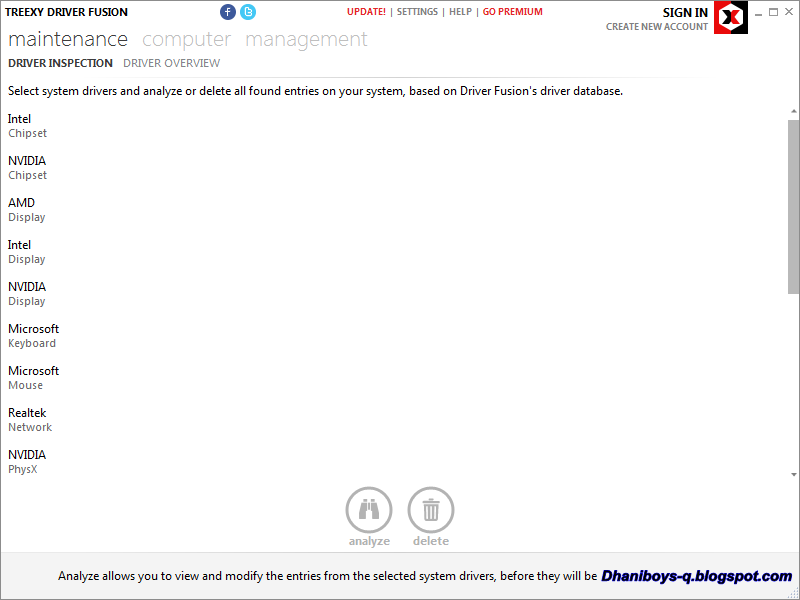
Task: Maximize the Driver Fusion window
Action: pos(773,12)
